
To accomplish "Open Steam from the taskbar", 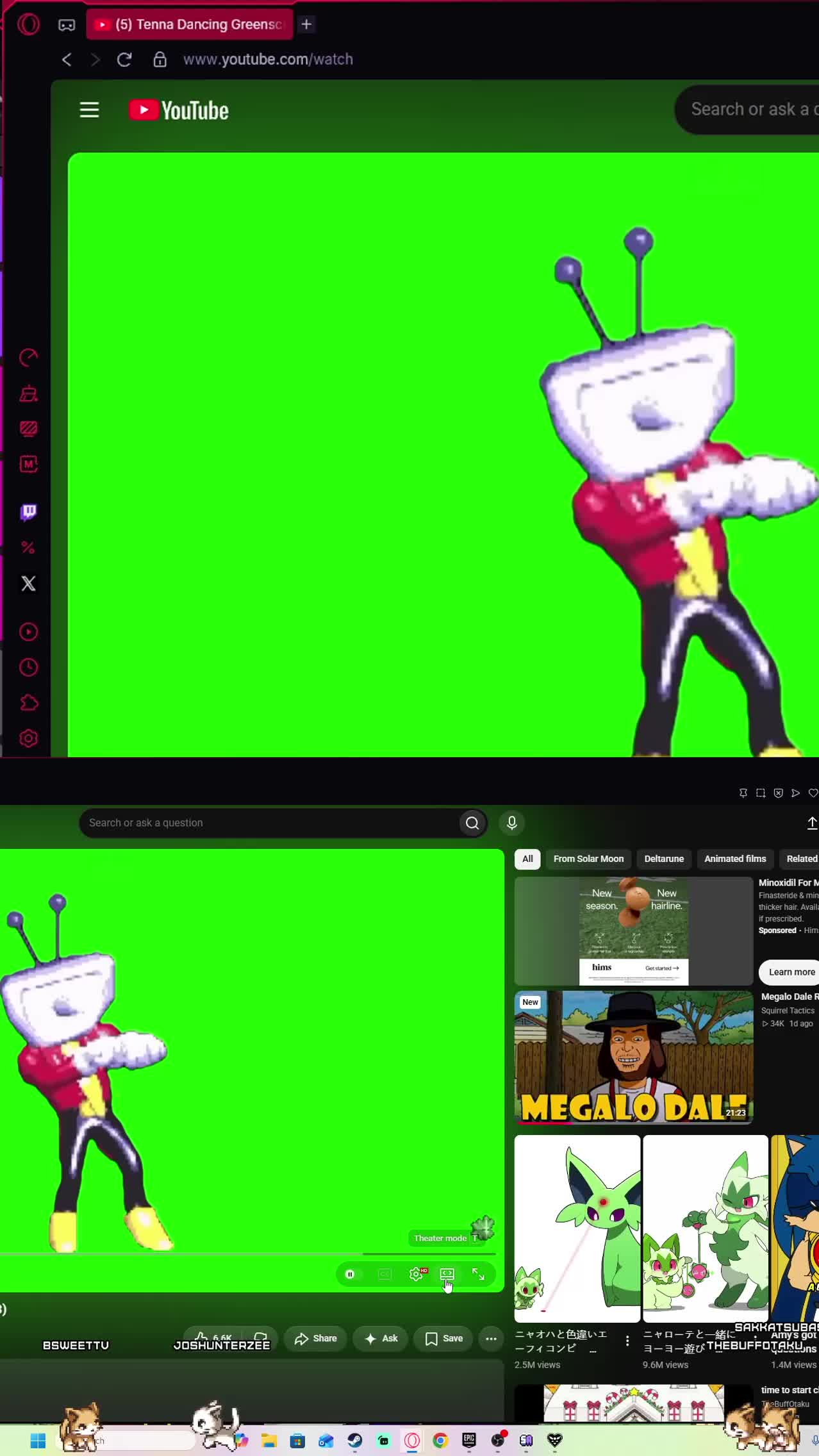I will tap(355, 1441).
